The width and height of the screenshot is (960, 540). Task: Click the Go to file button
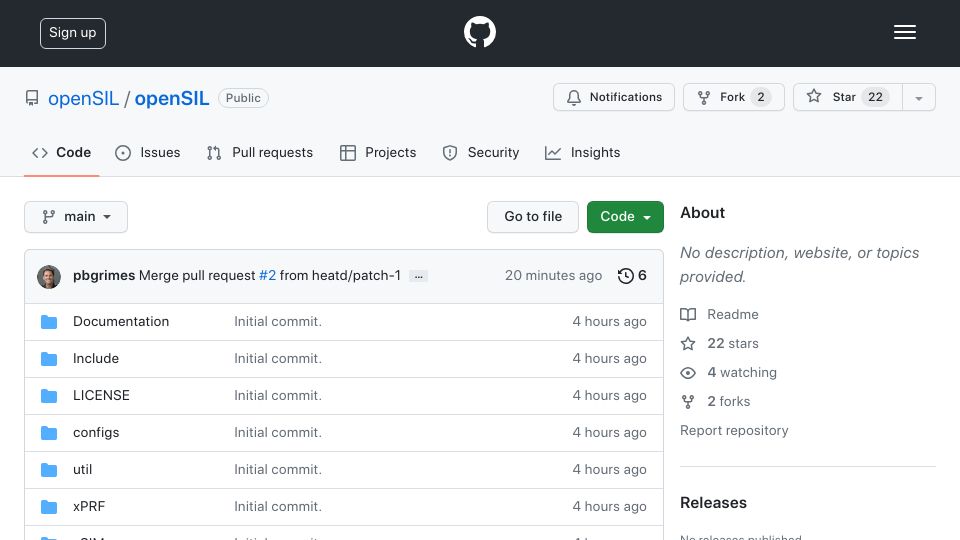point(533,217)
